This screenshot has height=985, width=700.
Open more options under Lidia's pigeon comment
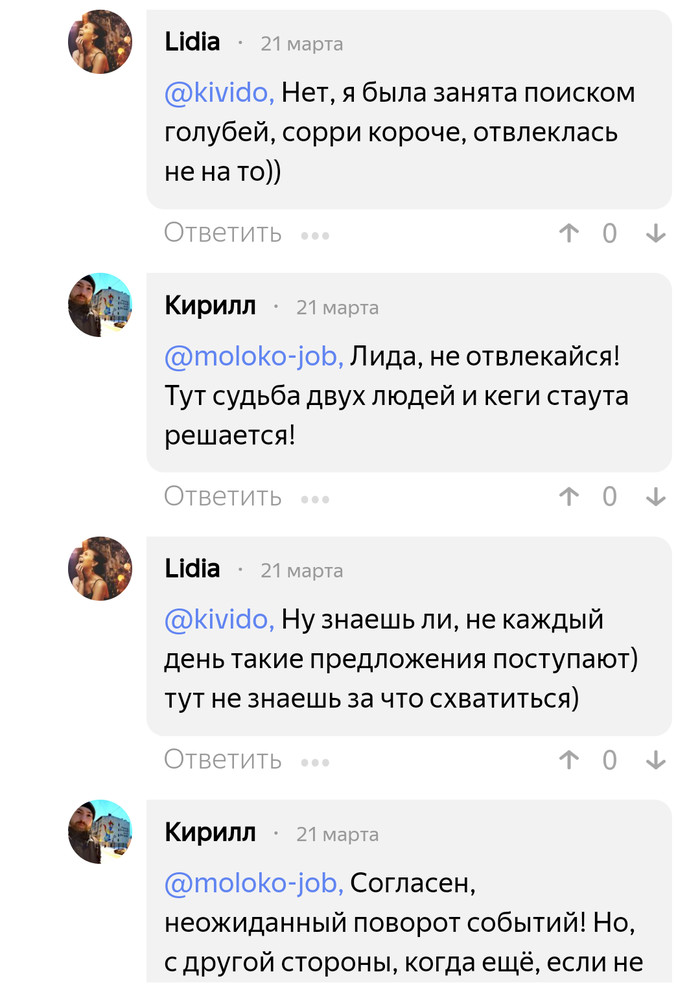tap(315, 236)
